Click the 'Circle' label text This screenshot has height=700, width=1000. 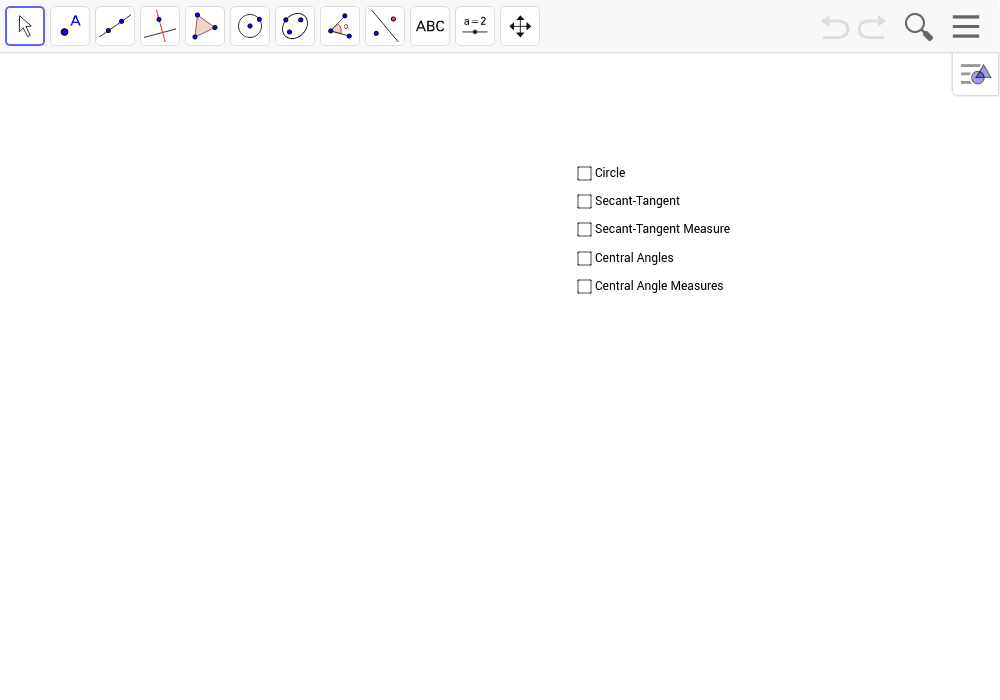[x=610, y=173]
